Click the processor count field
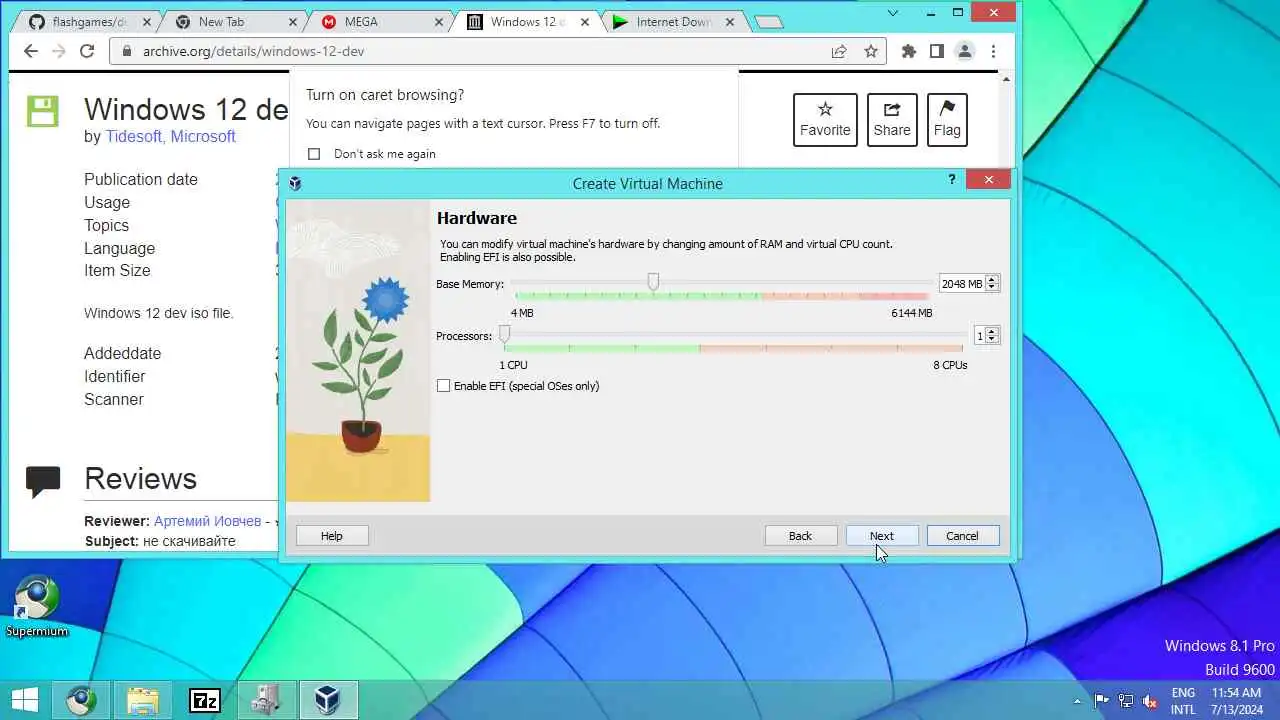The height and width of the screenshot is (720, 1280). pyautogui.click(x=980, y=336)
